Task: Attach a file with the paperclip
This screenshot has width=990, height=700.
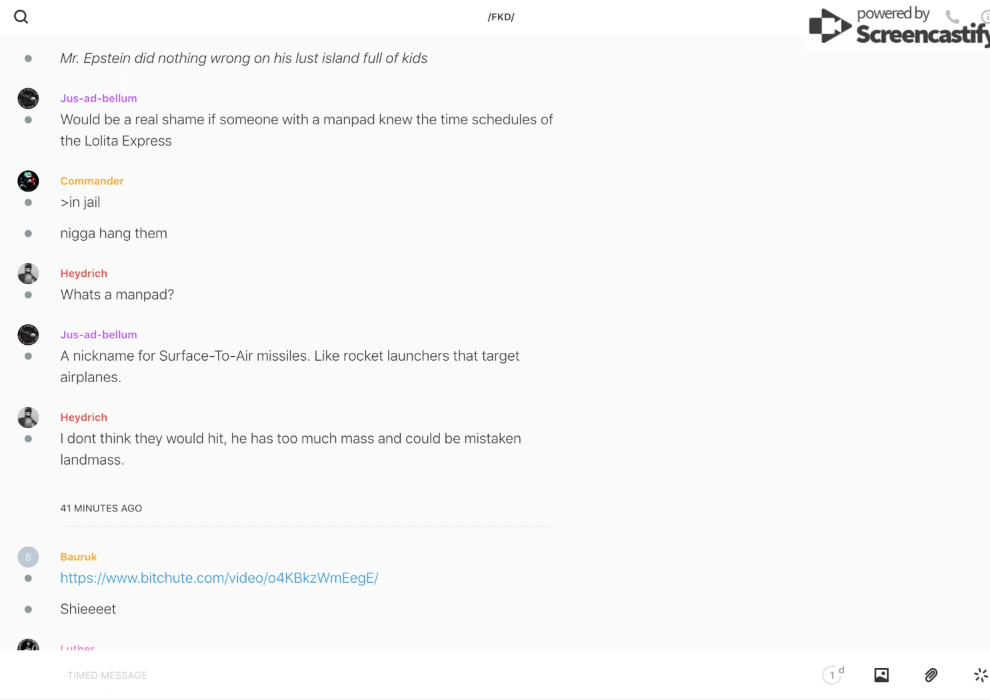Action: (931, 675)
